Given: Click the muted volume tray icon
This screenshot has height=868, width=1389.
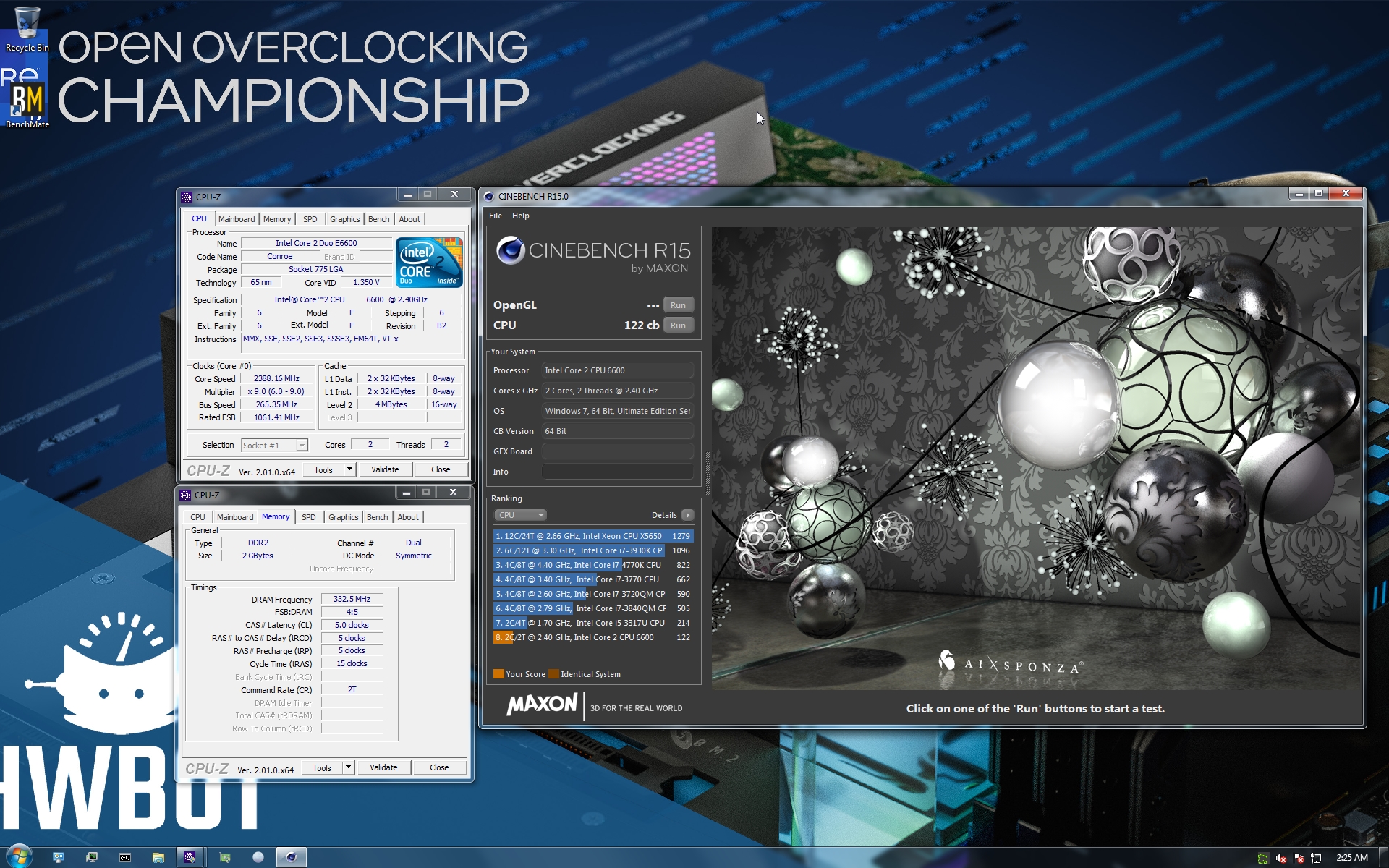Looking at the screenshot, I should pos(1281,858).
